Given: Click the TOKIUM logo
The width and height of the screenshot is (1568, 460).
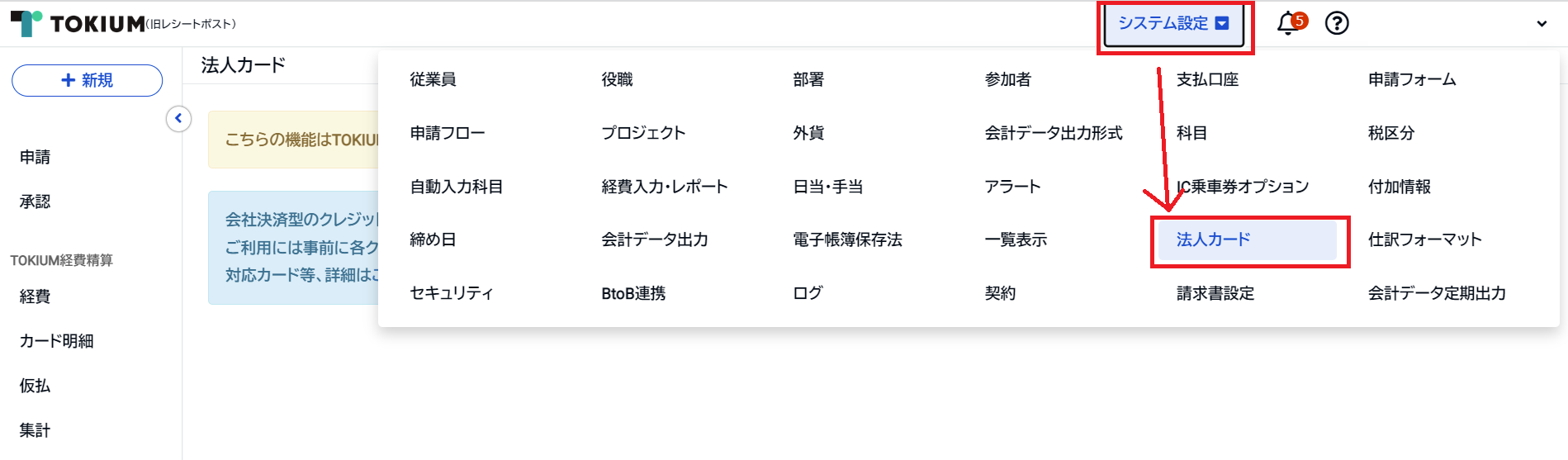Looking at the screenshot, I should click(x=78, y=23).
